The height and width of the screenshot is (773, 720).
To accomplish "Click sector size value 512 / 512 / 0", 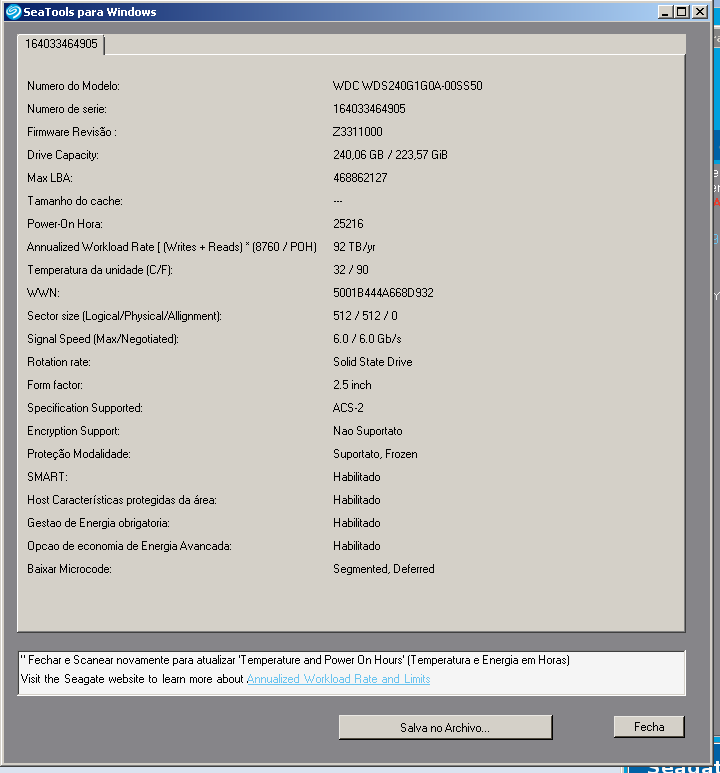I will [x=365, y=316].
